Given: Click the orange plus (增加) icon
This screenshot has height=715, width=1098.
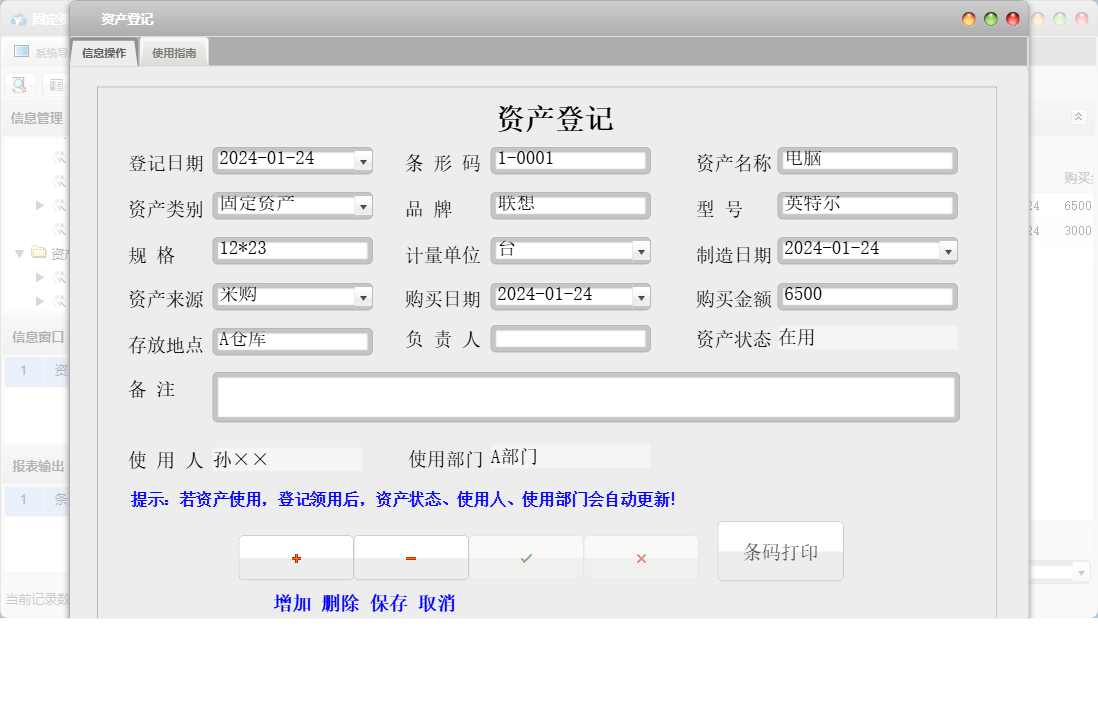Looking at the screenshot, I should pos(294,556).
